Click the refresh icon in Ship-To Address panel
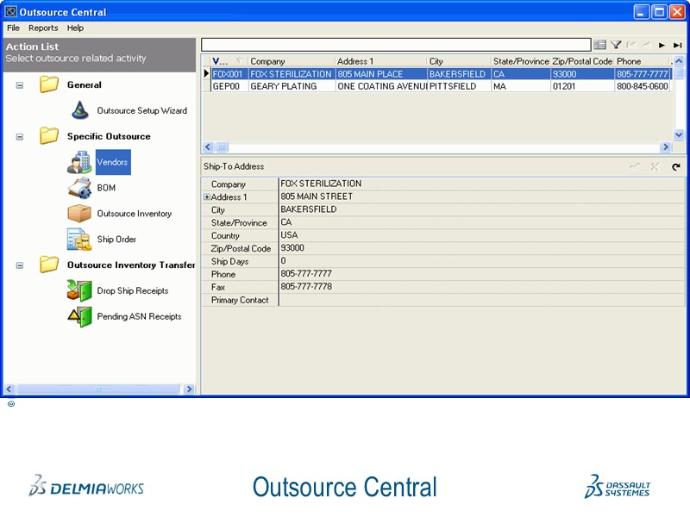The image size is (690, 517). [x=676, y=166]
